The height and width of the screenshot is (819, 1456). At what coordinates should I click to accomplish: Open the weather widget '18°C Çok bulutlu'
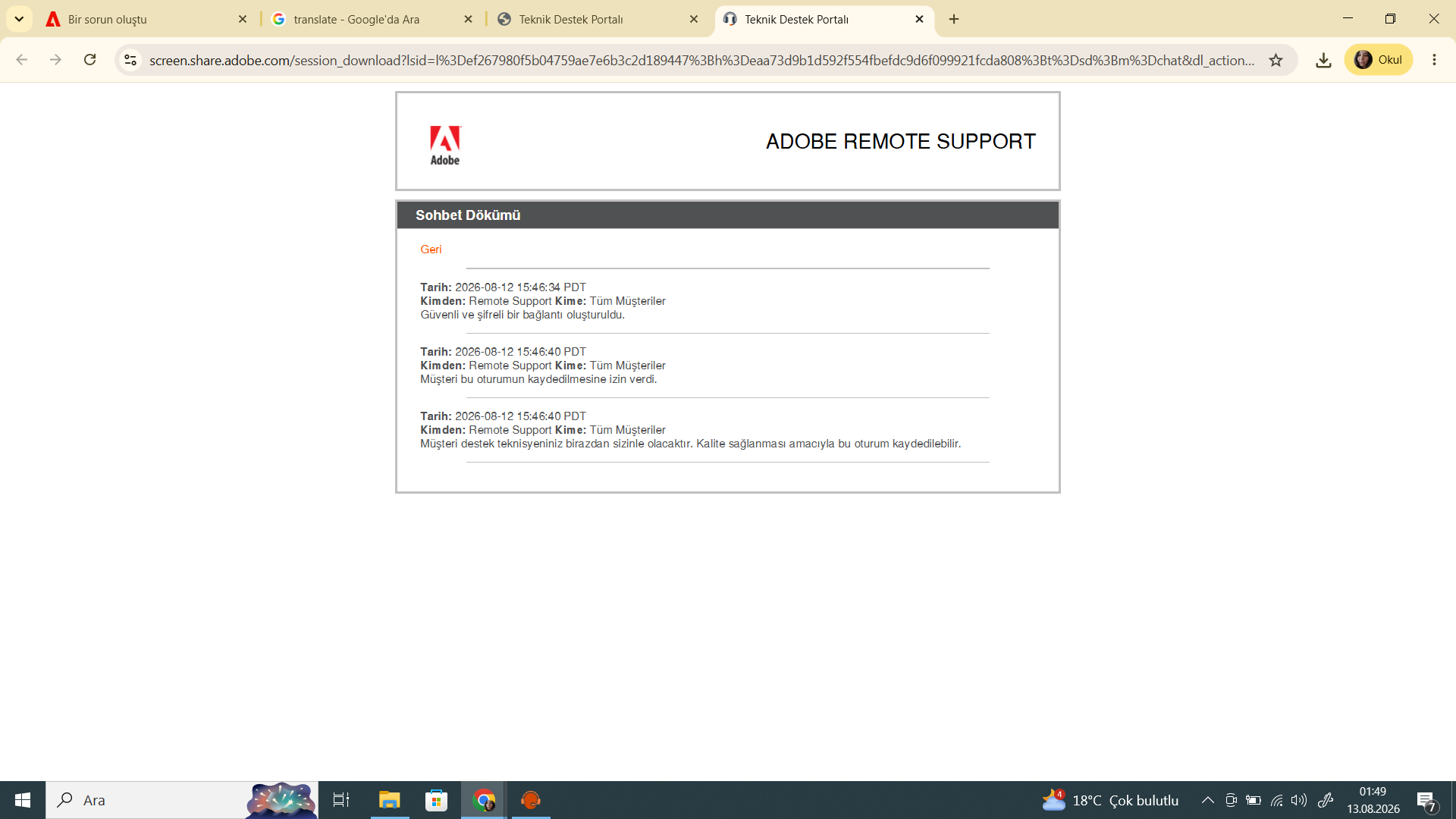click(1111, 800)
